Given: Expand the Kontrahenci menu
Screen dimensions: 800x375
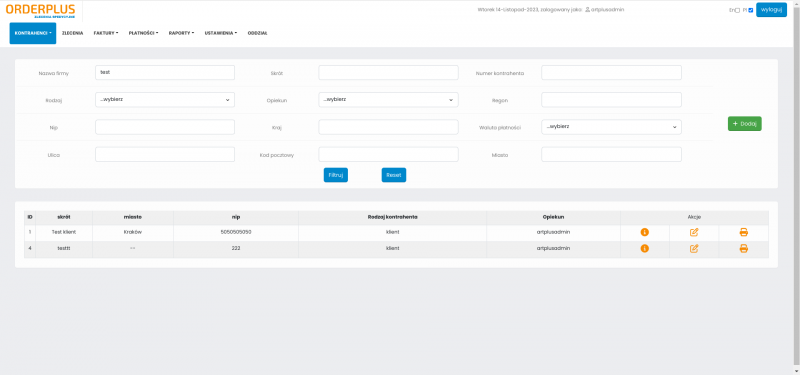Looking at the screenshot, I should tap(33, 33).
